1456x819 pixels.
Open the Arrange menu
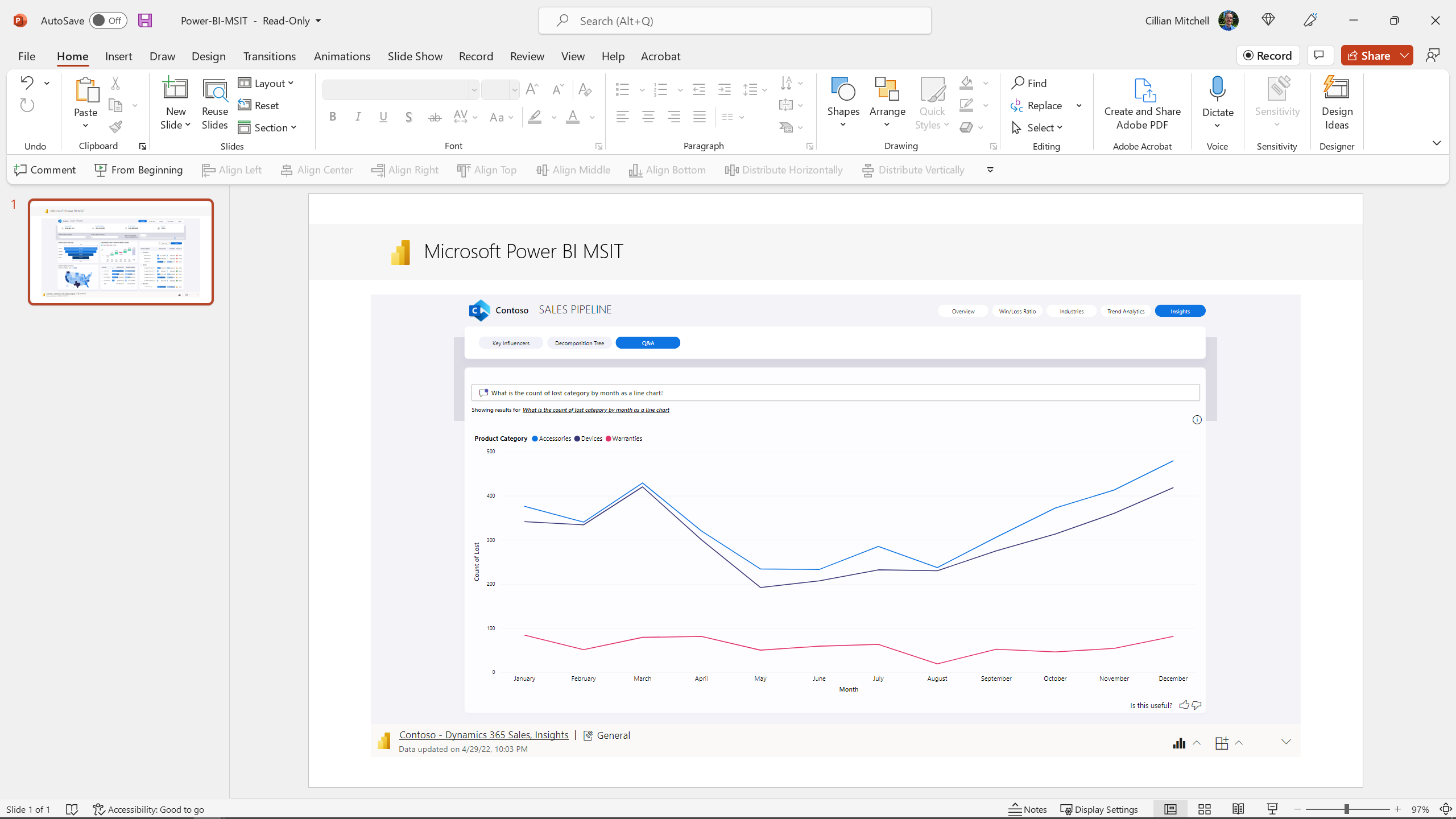pyautogui.click(x=887, y=102)
